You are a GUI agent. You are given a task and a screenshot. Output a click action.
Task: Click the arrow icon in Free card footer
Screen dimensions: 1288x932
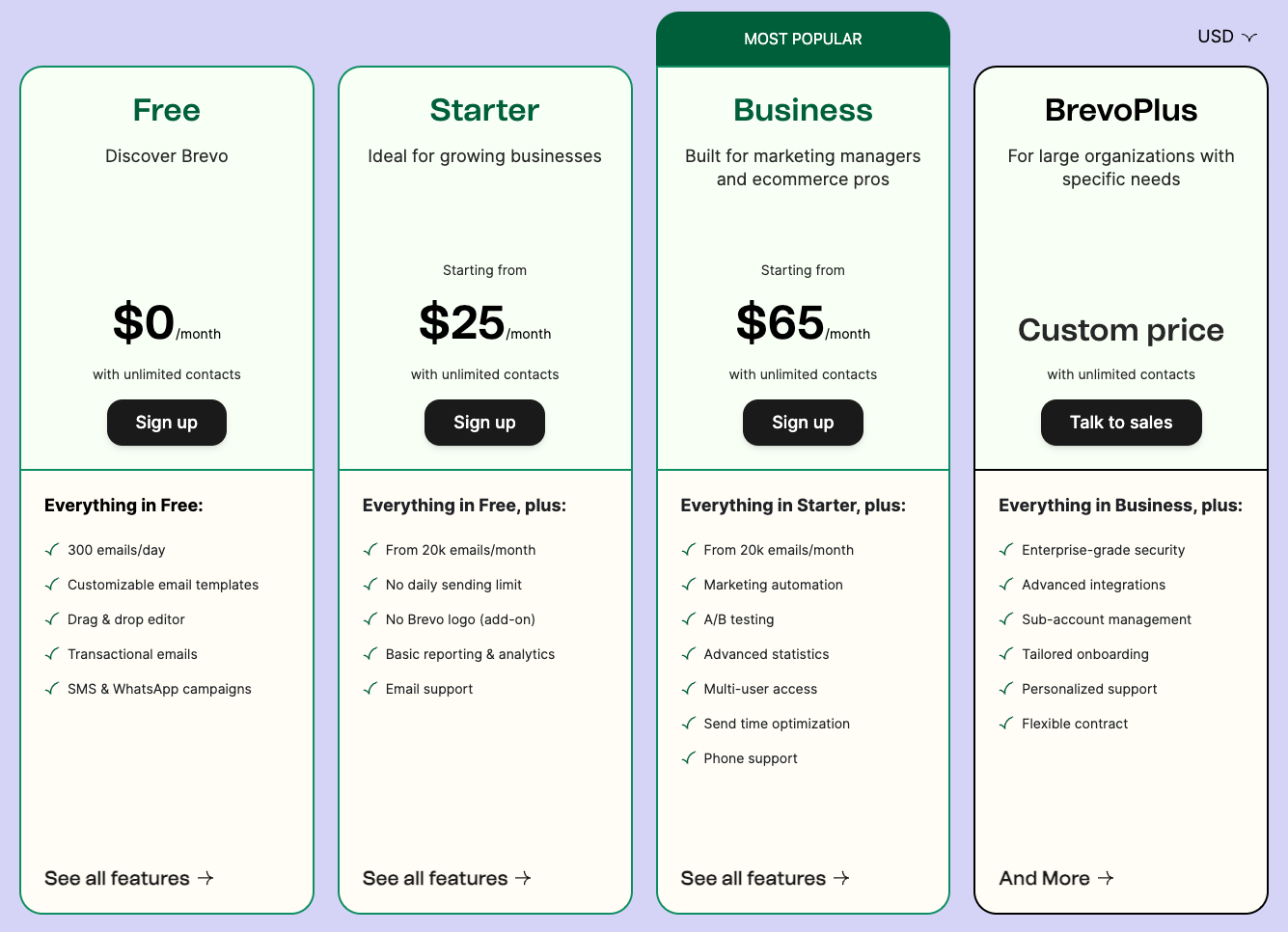click(x=206, y=878)
